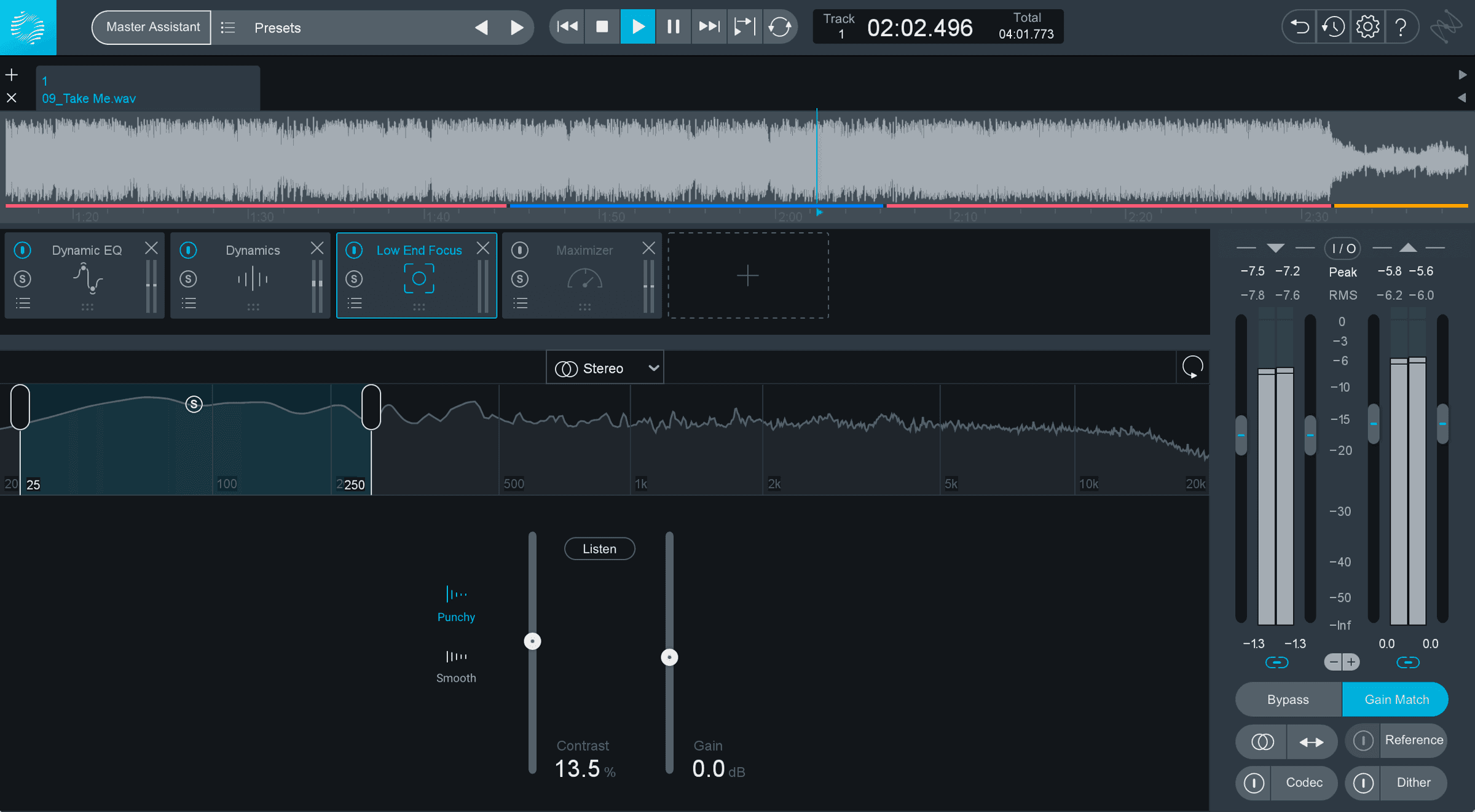Expand the Stereo channel mode dropdown
This screenshot has height=812, width=1475.
coord(605,368)
